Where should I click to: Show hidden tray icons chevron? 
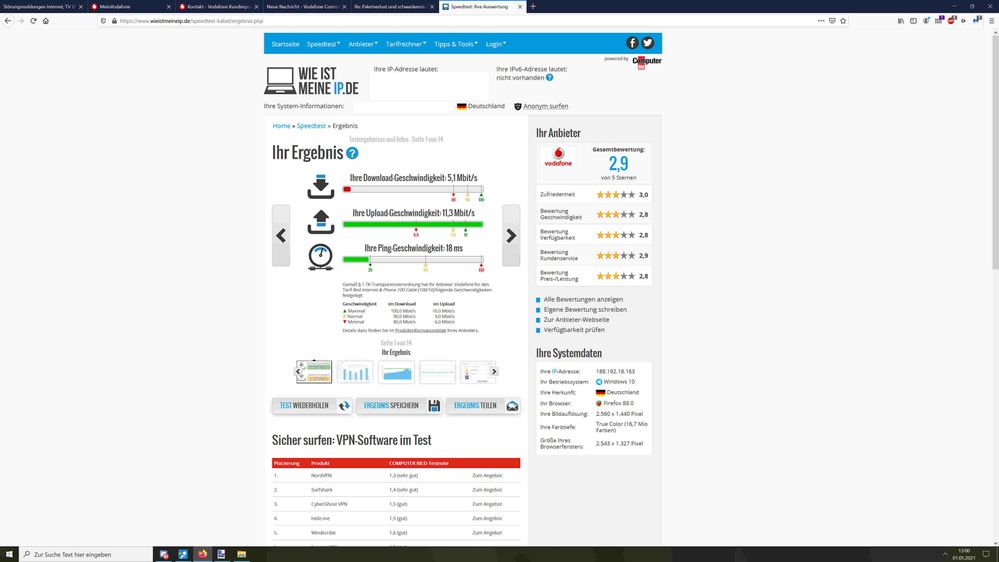(x=945, y=554)
